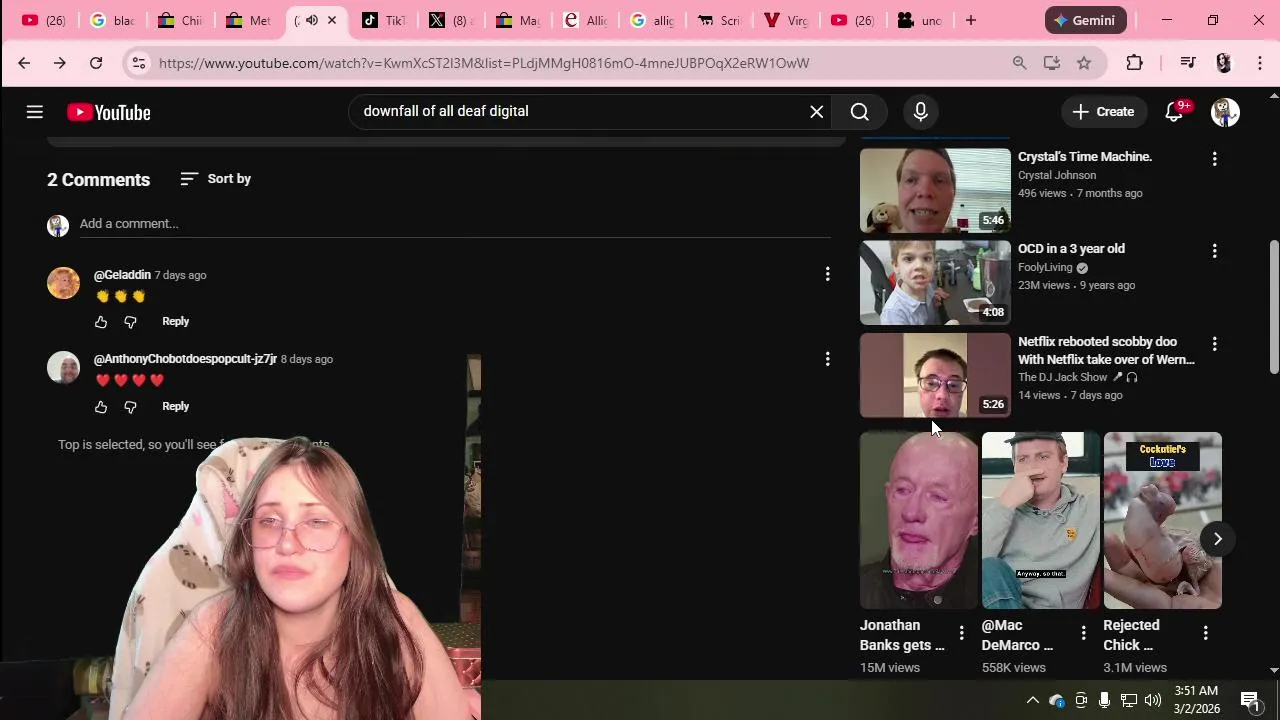Dislike the @AnthonyChobotdoespopcult comment
This screenshot has width=1280, height=720.
coord(130,407)
